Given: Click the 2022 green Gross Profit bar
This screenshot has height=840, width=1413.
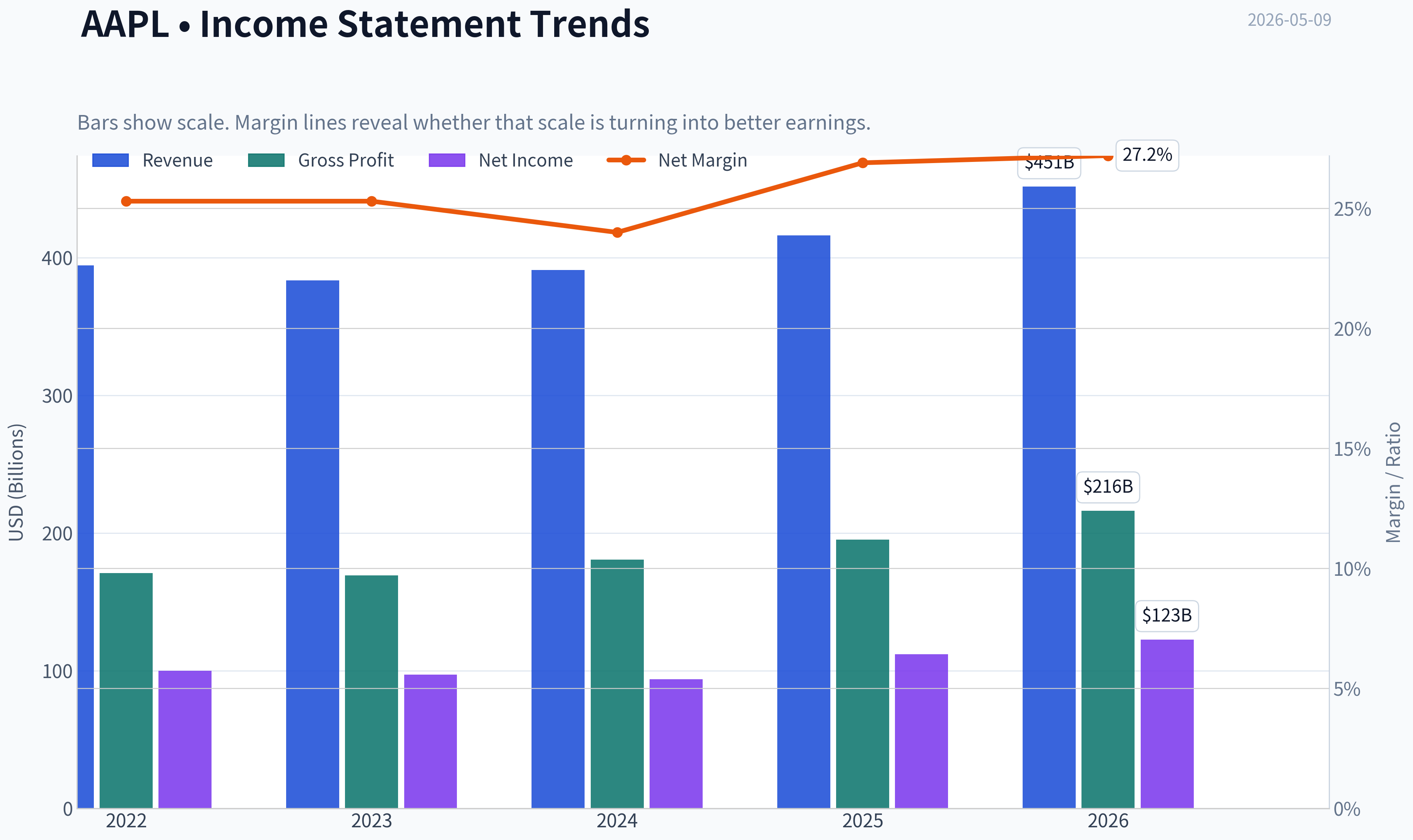Looking at the screenshot, I should 126,690.
